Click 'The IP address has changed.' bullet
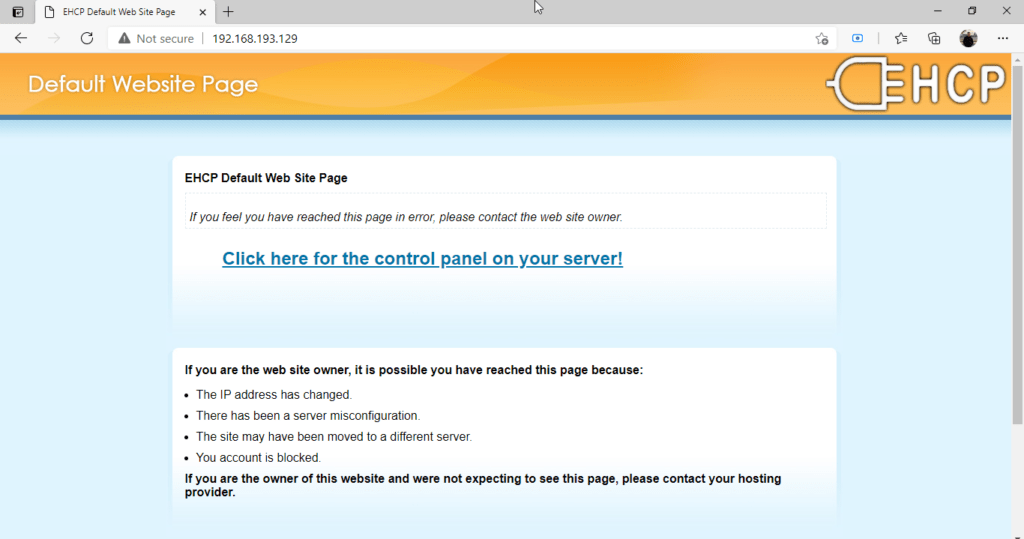 click(274, 395)
